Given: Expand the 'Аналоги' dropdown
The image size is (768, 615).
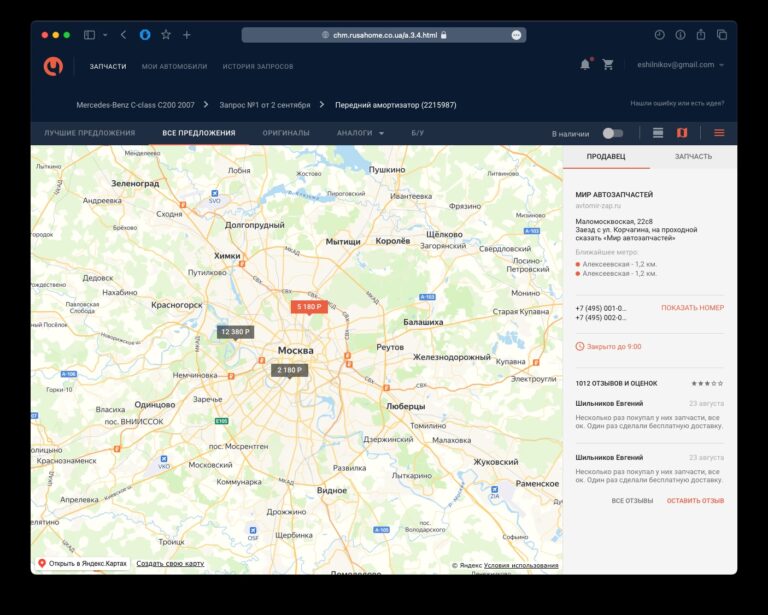Looking at the screenshot, I should pyautogui.click(x=360, y=133).
